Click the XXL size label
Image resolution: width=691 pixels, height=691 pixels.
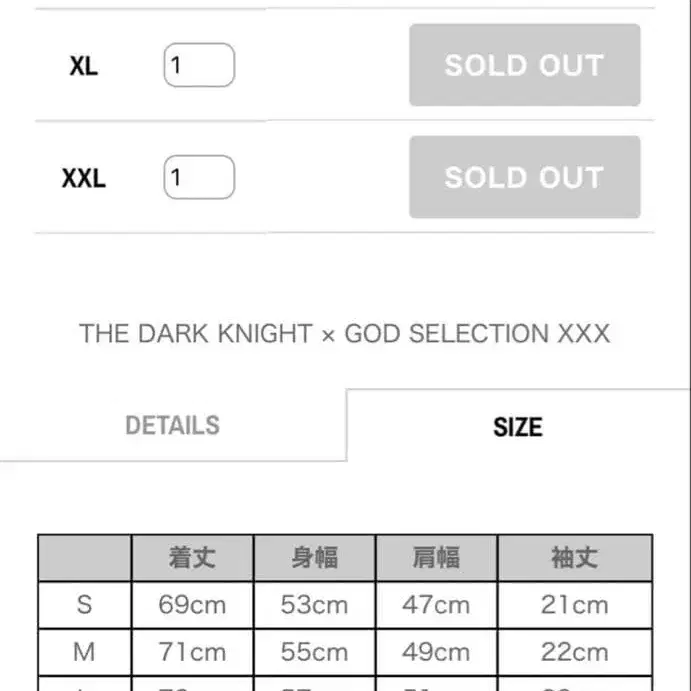84,179
